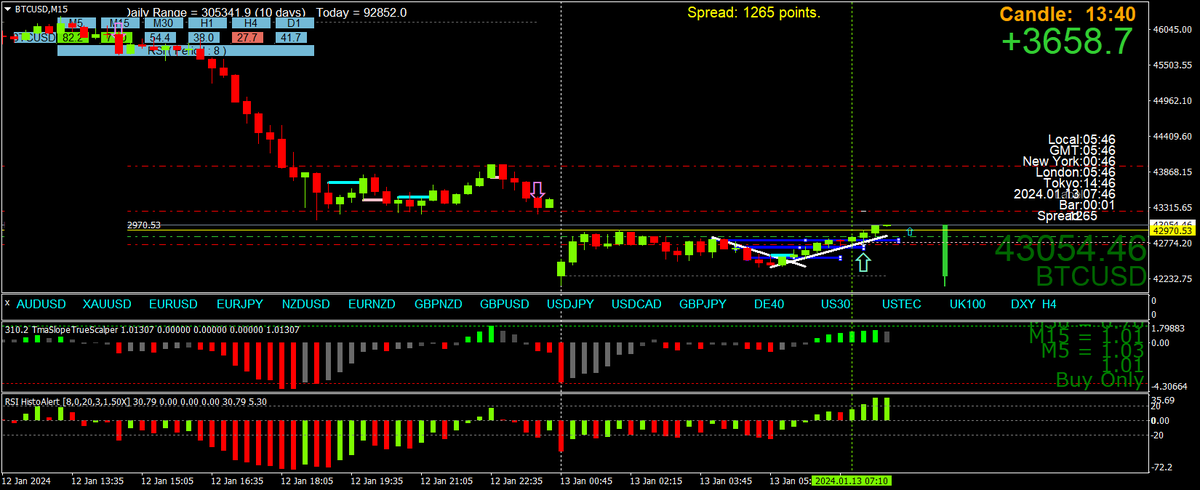
Task: Switch chart to NZDUSD
Action: [305, 302]
